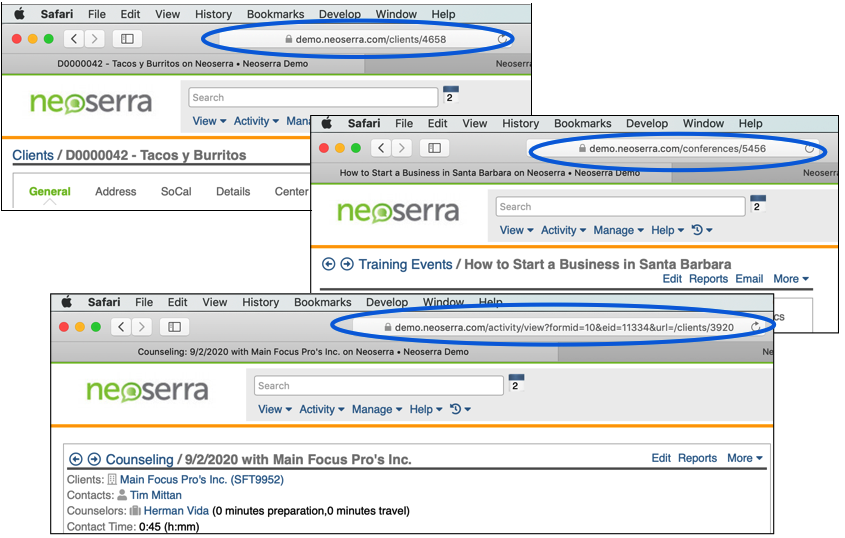
Task: Click Safari sidebar button in the Tacos y Burritos window
Action: click(127, 39)
